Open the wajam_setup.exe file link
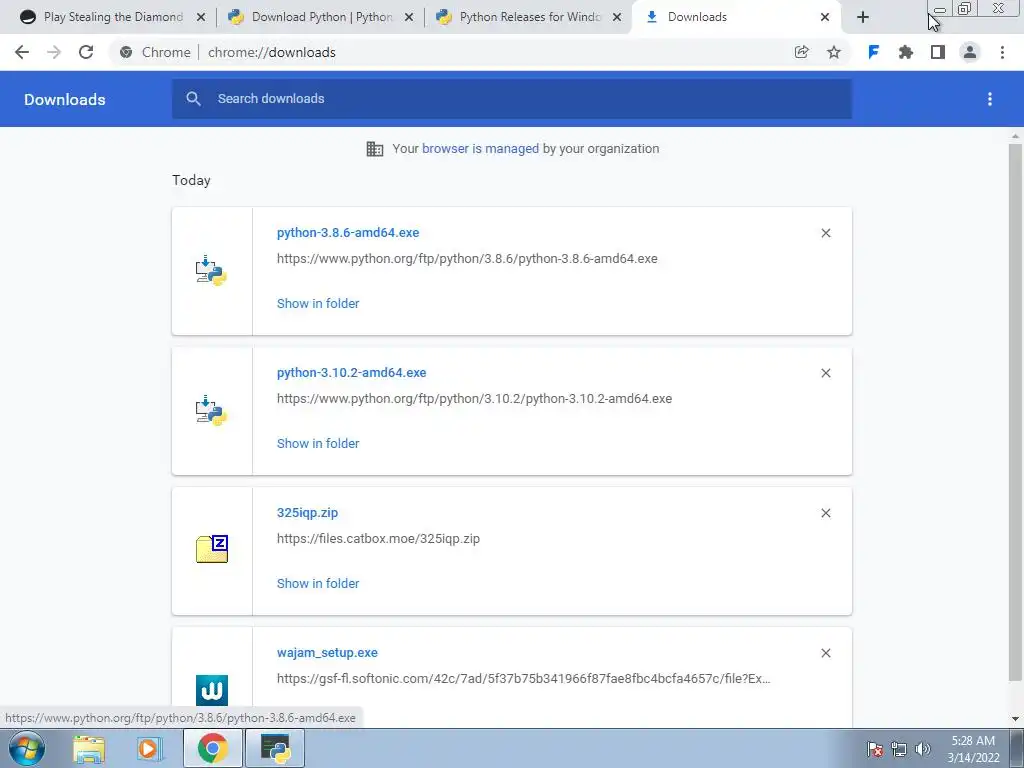1024x768 pixels. click(327, 652)
